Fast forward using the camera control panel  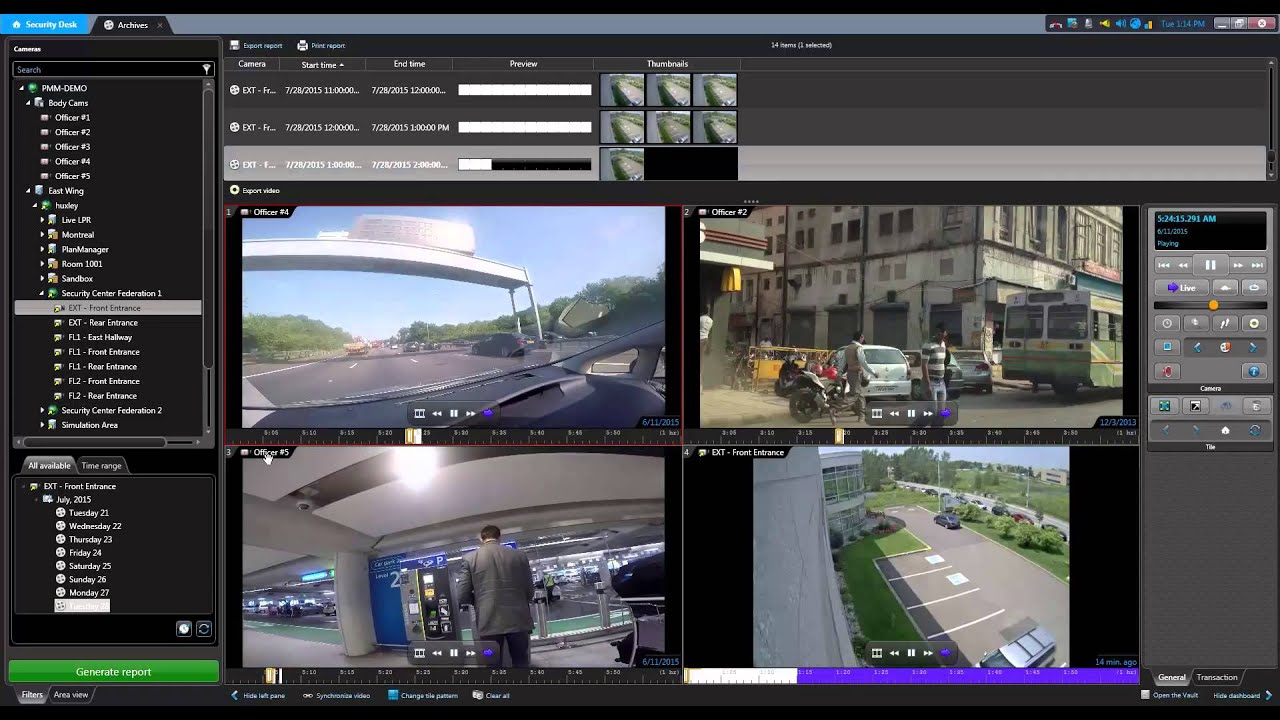(1238, 265)
